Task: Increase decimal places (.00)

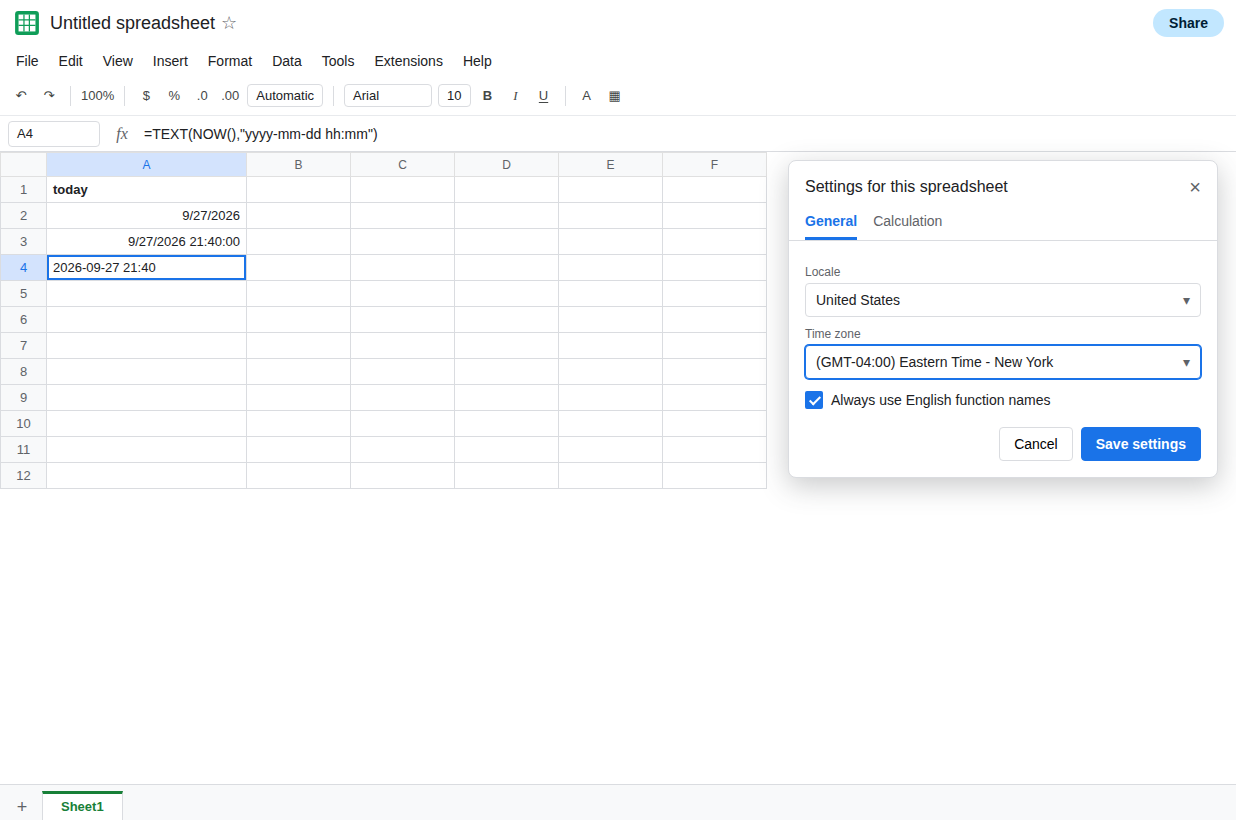Action: pos(230,96)
